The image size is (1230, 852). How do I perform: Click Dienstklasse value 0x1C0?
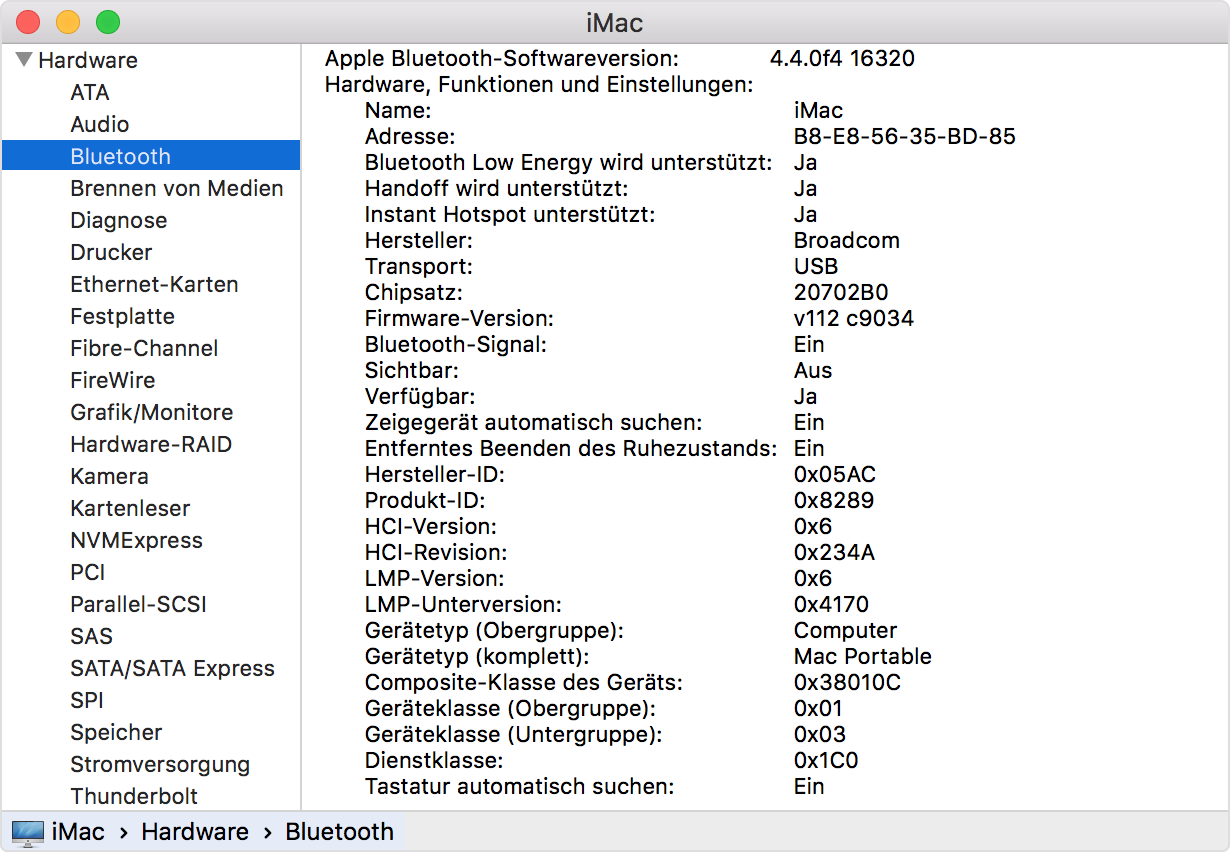826,760
